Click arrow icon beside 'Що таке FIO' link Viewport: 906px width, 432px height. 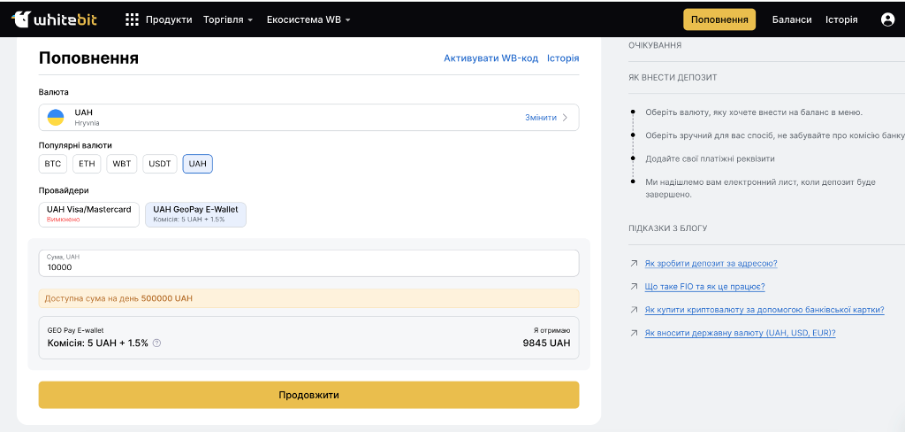coord(634,287)
